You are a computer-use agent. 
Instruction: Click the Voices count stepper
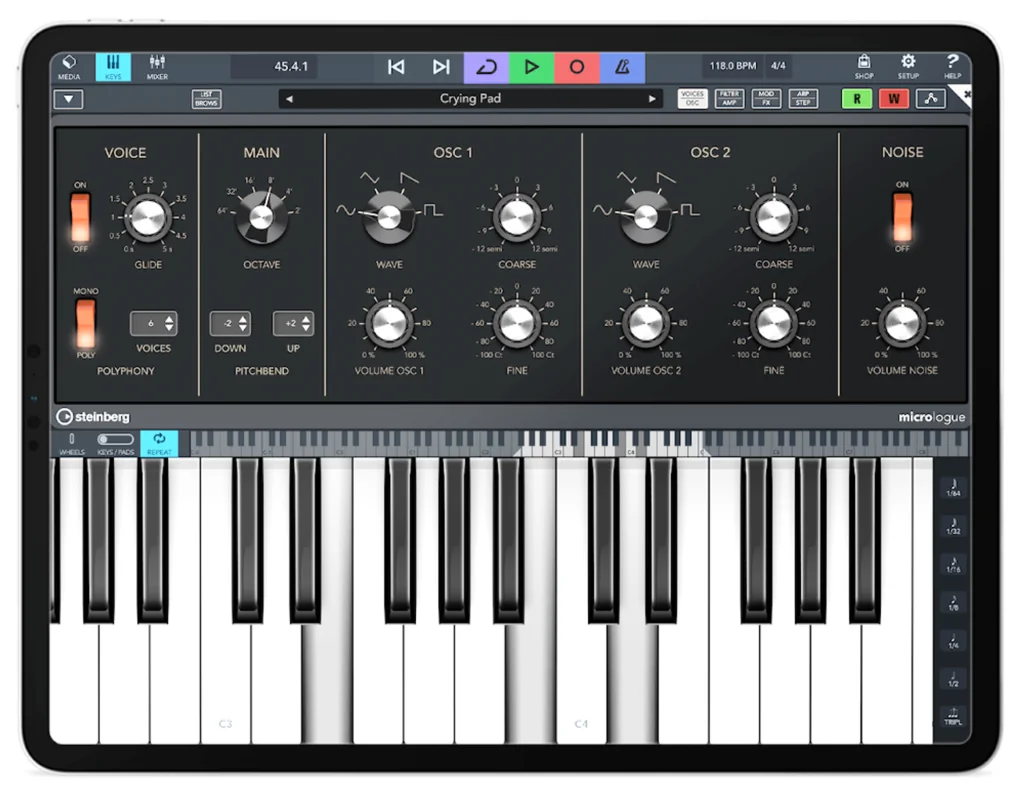click(153, 323)
